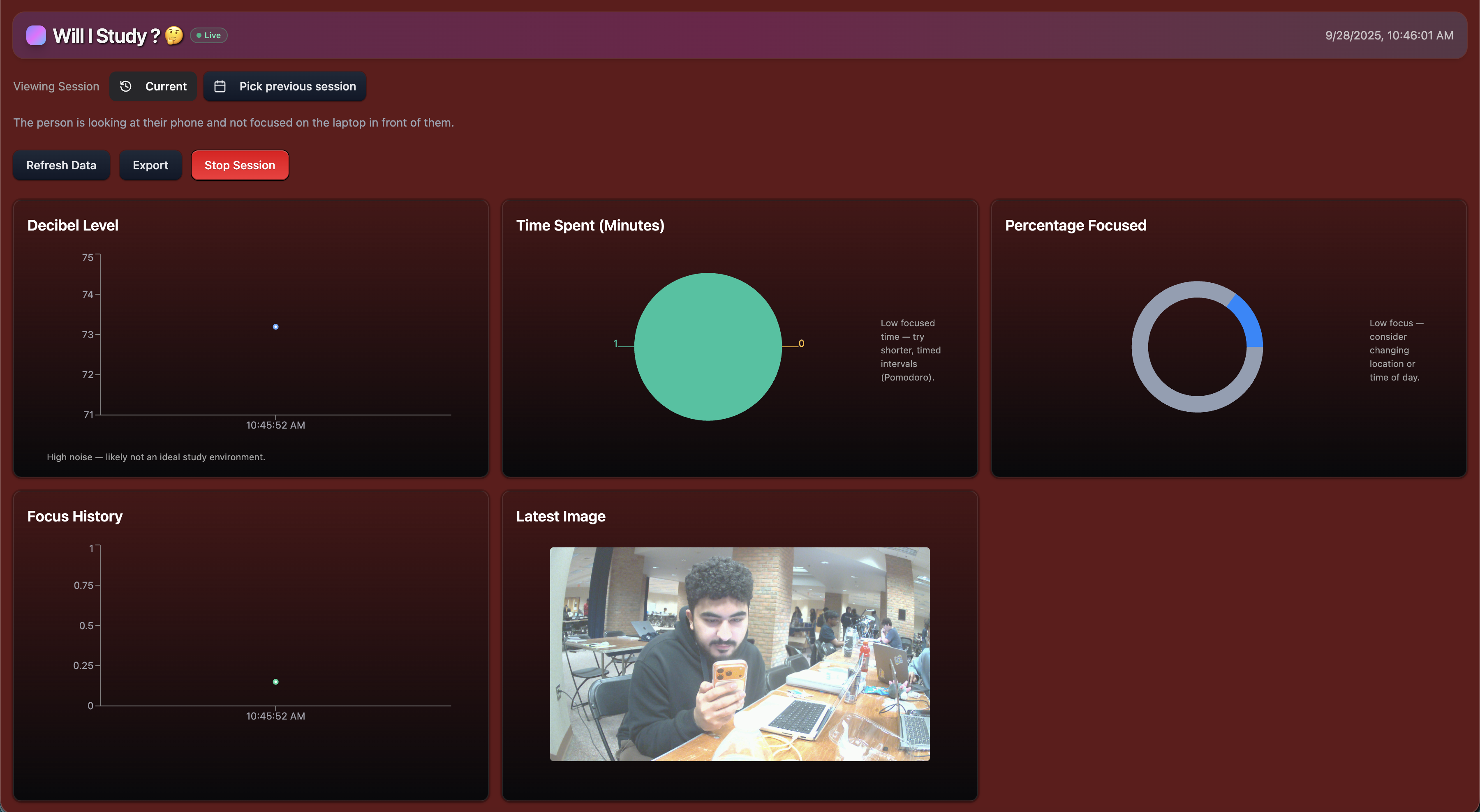
Task: Export the session data
Action: click(150, 165)
